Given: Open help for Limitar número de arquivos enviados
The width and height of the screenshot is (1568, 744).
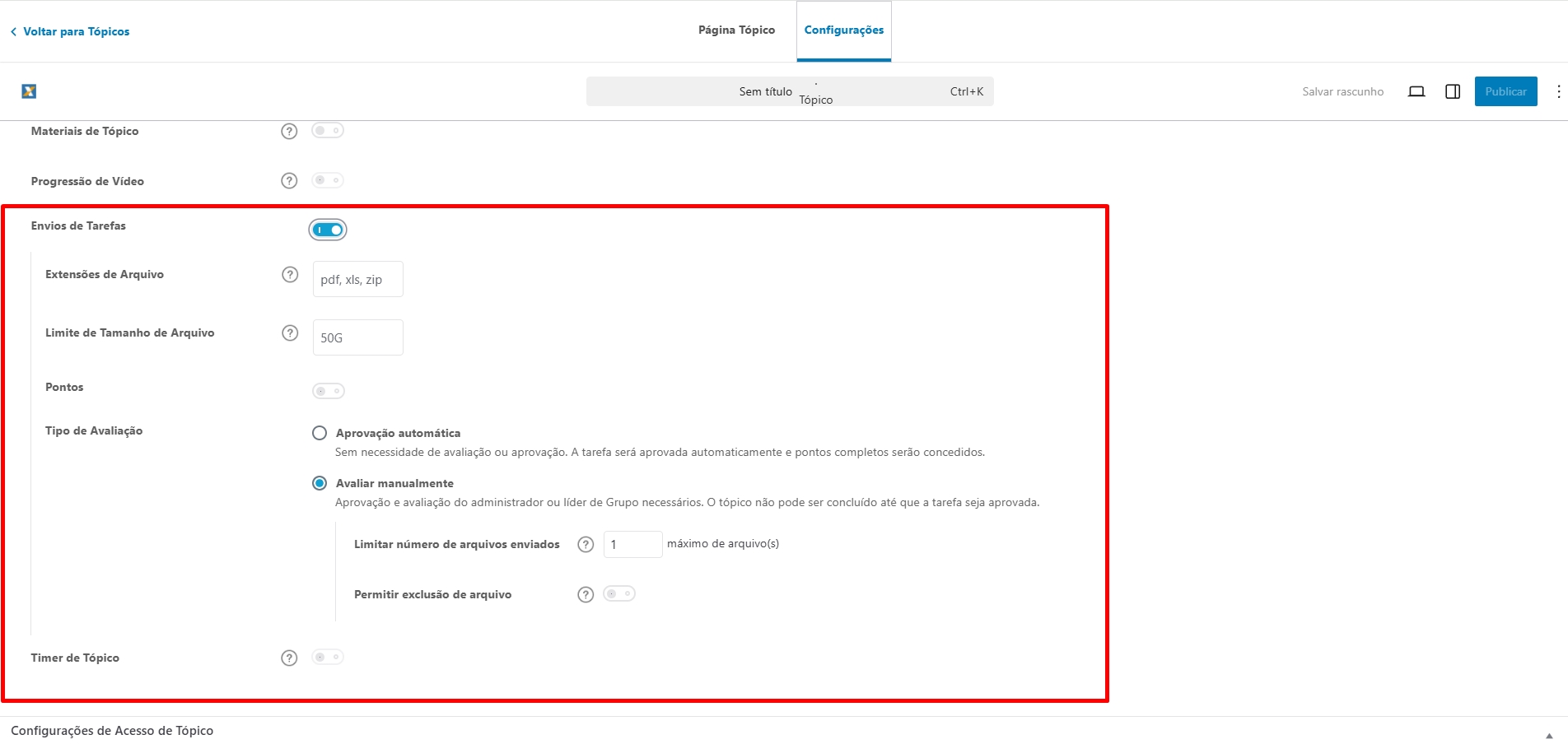Looking at the screenshot, I should point(586,545).
